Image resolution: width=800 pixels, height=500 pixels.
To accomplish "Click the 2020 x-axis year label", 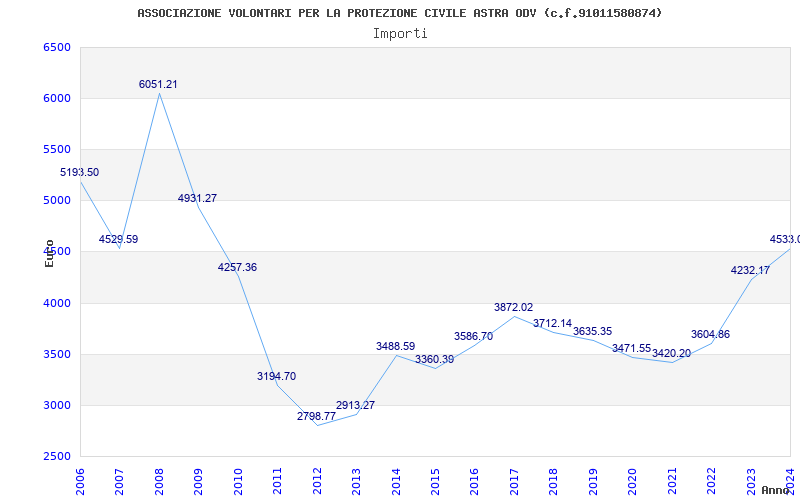I will click(x=633, y=481).
